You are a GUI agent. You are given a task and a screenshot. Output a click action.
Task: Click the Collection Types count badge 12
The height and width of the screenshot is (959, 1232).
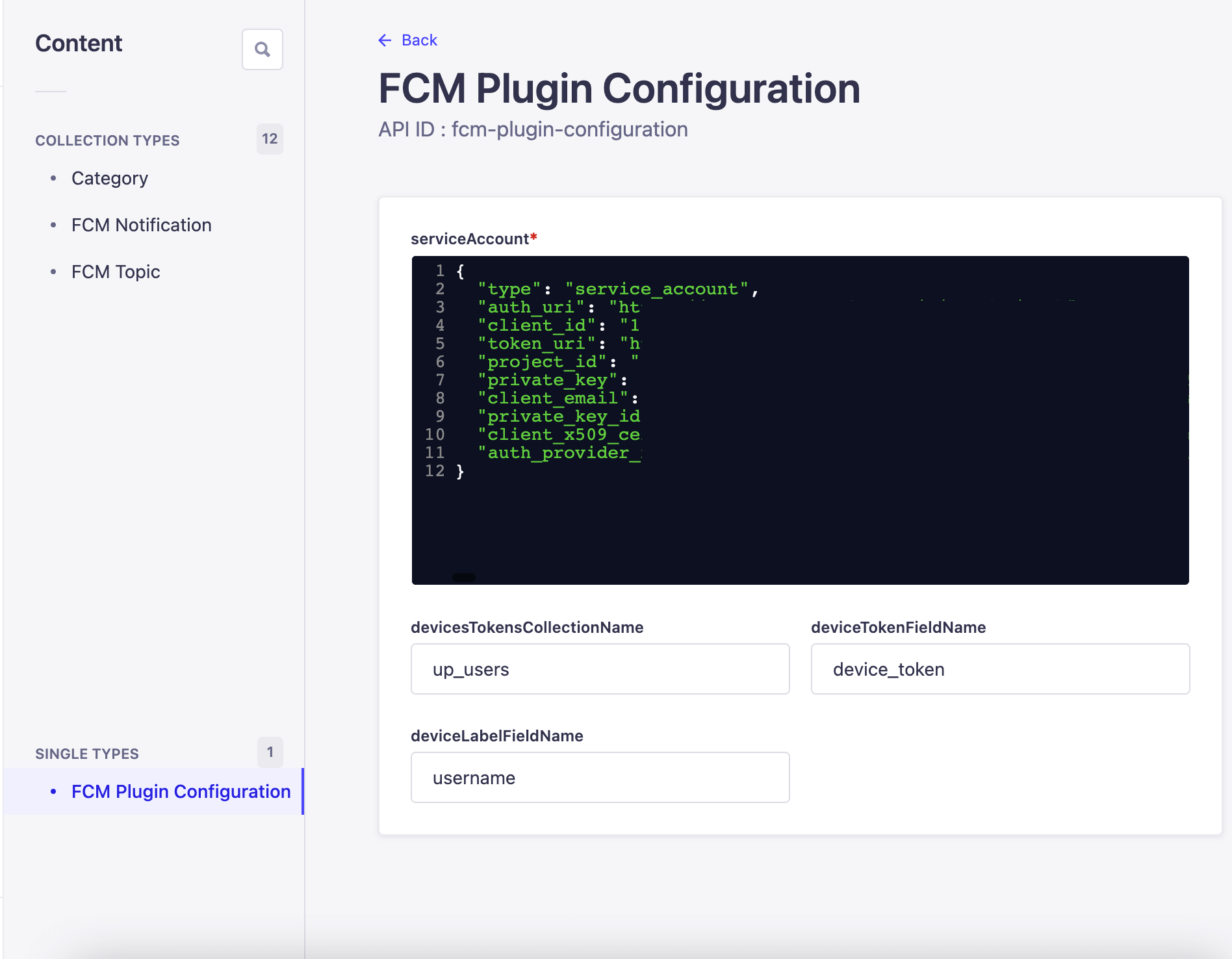click(270, 139)
